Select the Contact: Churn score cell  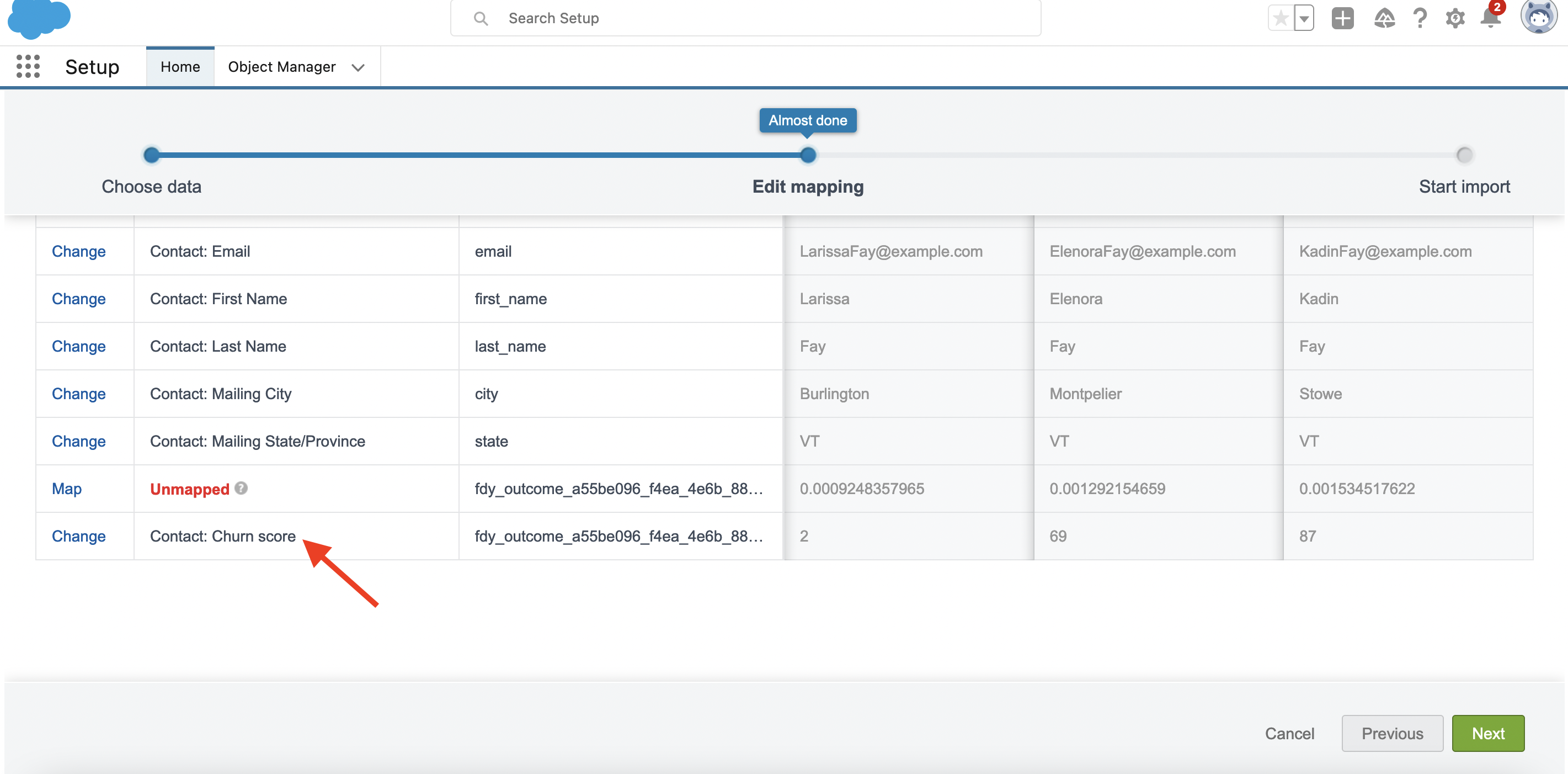(296, 536)
